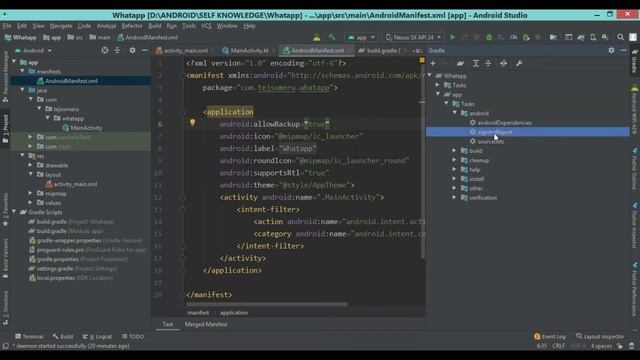640x360 pixels.
Task: Open the TODO tool window
Action: (x=133, y=337)
